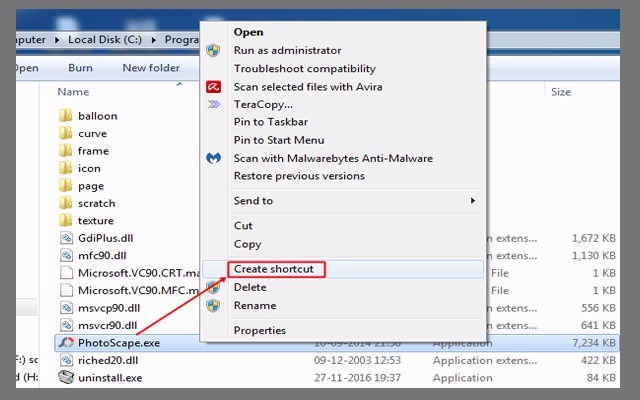Select the texture folder
This screenshot has width=640, height=400.
coord(96,220)
